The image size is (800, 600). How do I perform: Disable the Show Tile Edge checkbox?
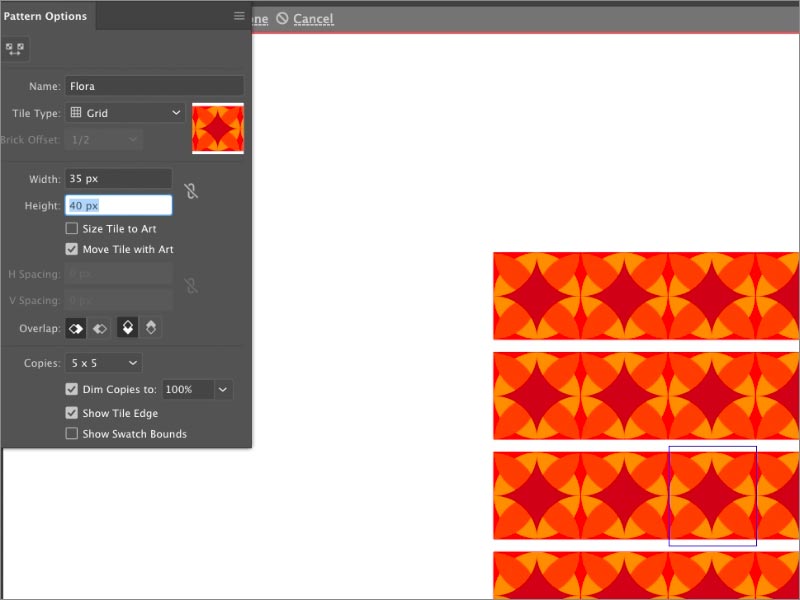coord(72,413)
